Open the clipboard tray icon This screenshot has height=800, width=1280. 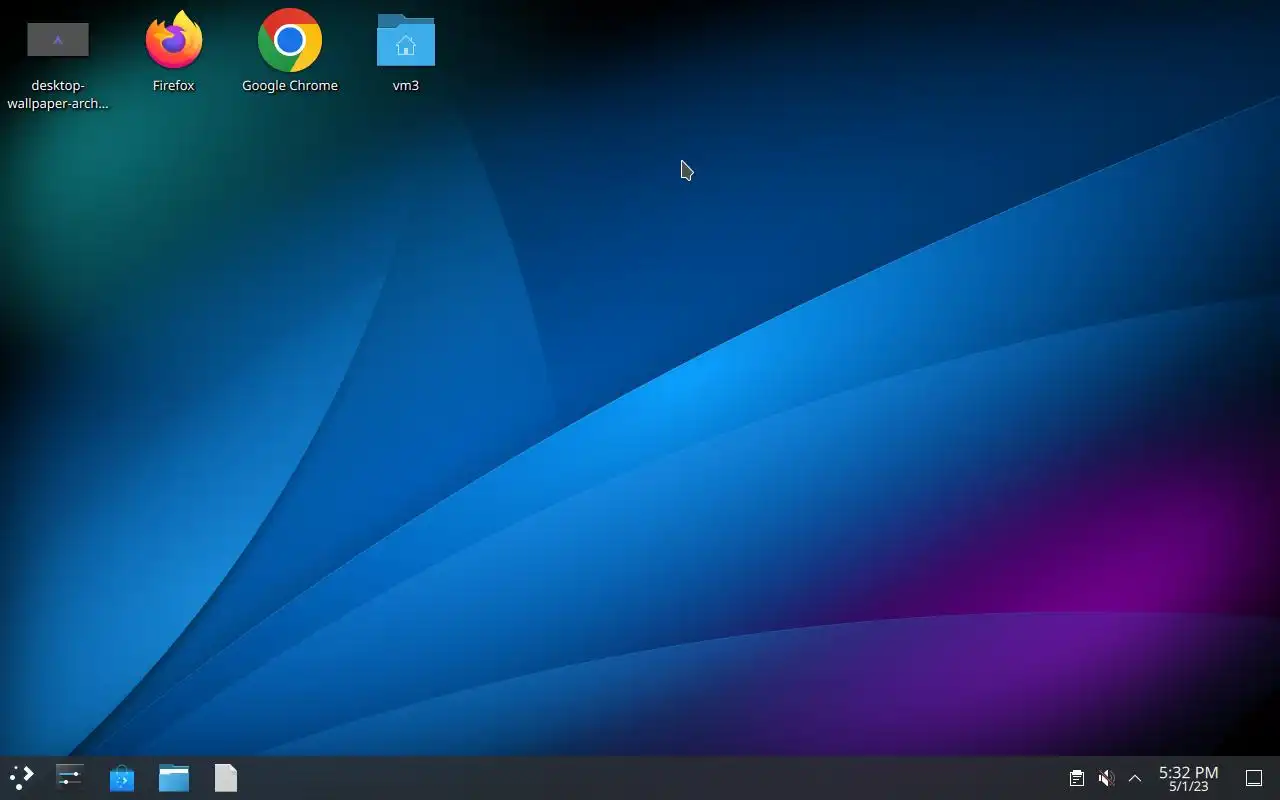click(1077, 778)
